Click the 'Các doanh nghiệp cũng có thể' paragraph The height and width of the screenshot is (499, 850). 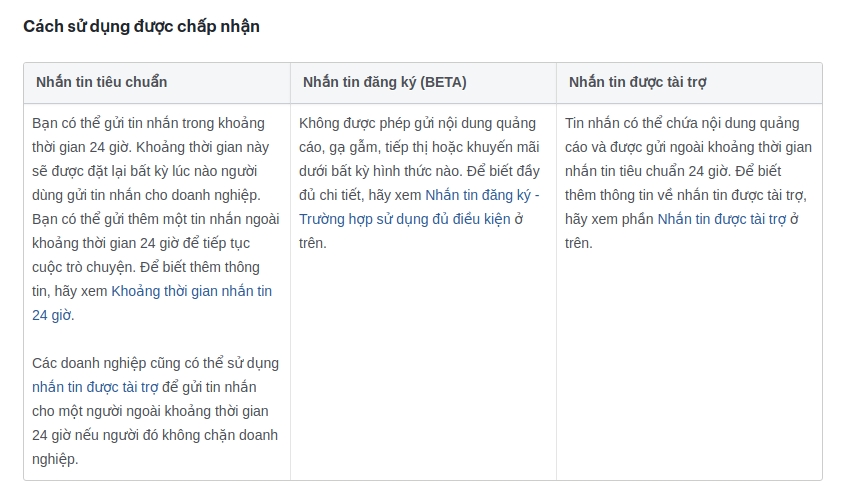(x=155, y=363)
